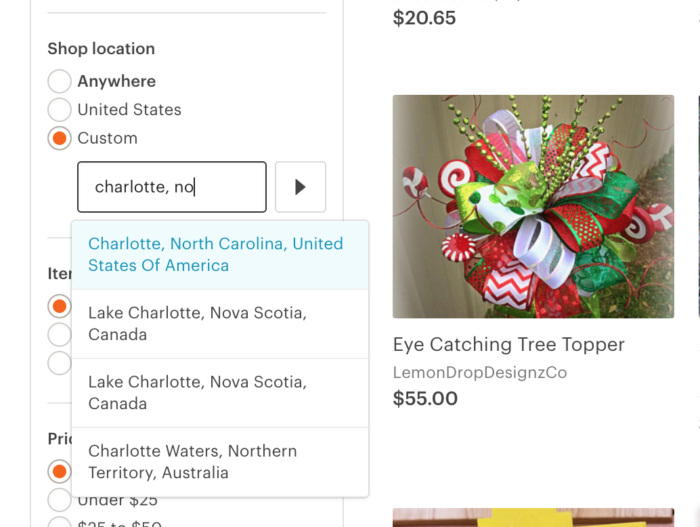Viewport: 700px width, 527px height.
Task: Select the $25 to $50 price option
Action: click(x=60, y=522)
